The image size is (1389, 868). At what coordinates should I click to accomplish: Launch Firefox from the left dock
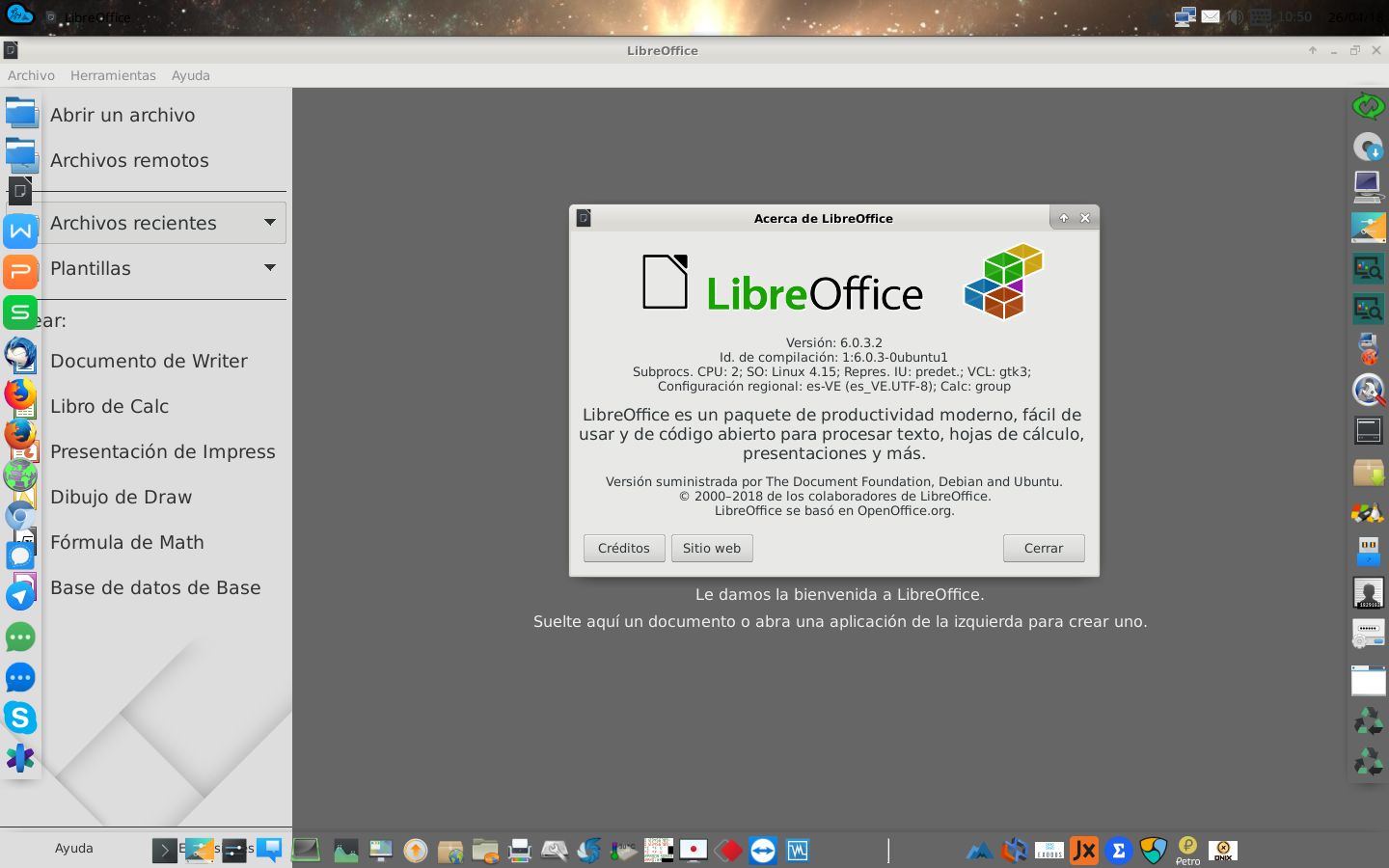pyautogui.click(x=21, y=393)
